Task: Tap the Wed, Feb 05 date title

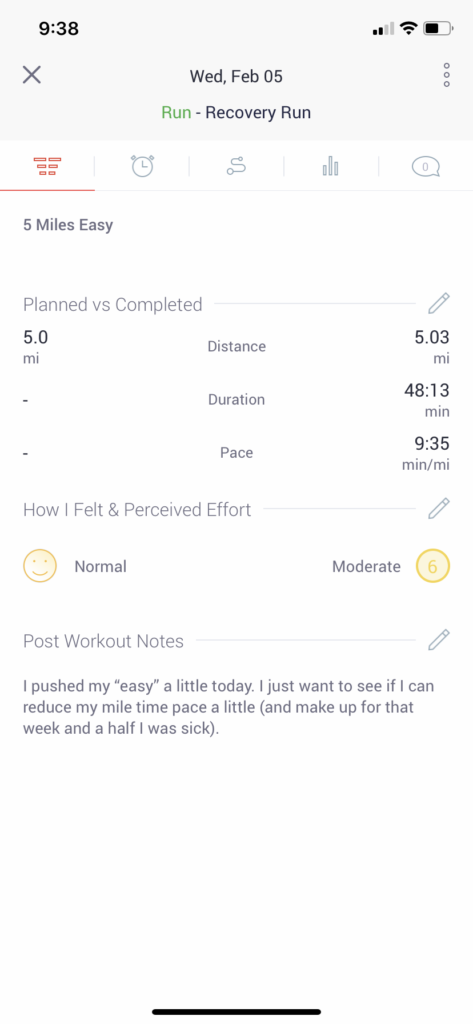Action: [x=236, y=76]
